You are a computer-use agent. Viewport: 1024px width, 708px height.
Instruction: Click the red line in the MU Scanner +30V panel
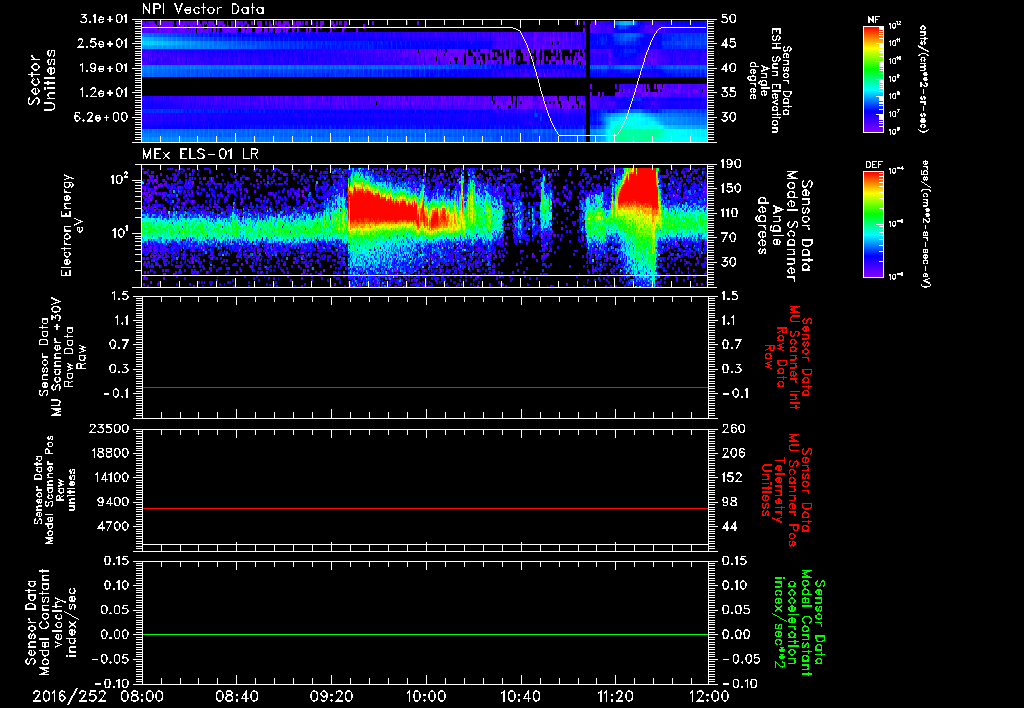[424, 387]
